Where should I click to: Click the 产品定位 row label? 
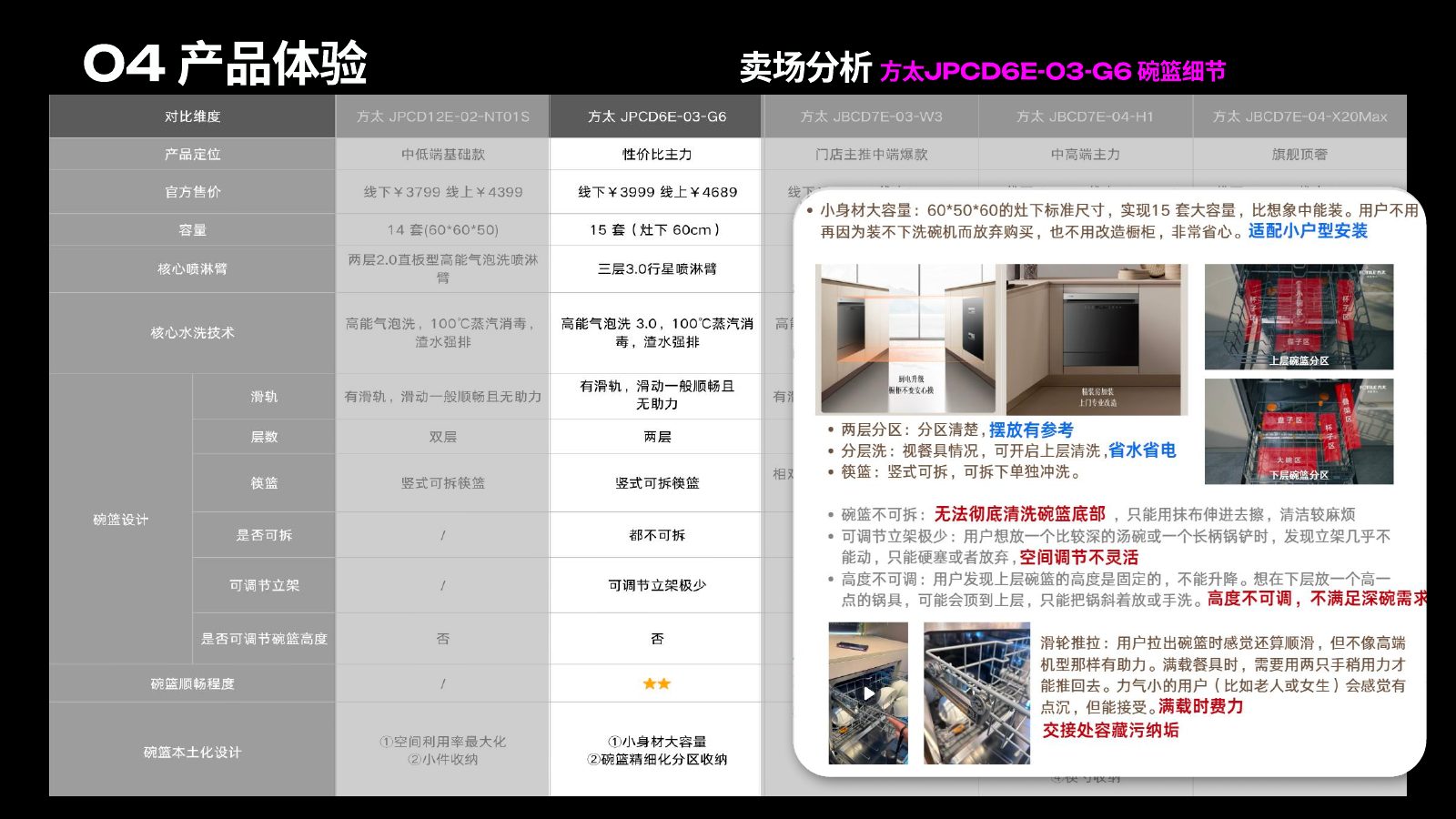(x=192, y=154)
